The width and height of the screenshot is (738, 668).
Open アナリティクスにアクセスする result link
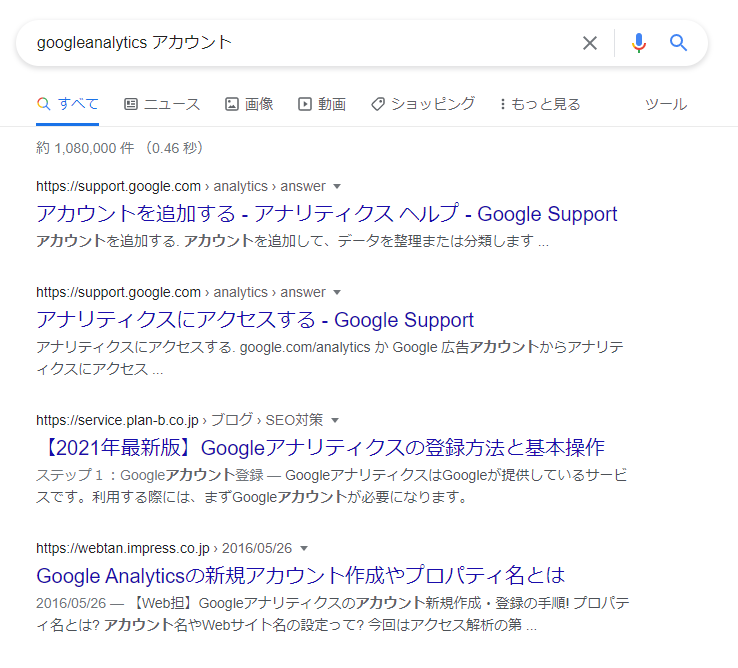click(255, 320)
